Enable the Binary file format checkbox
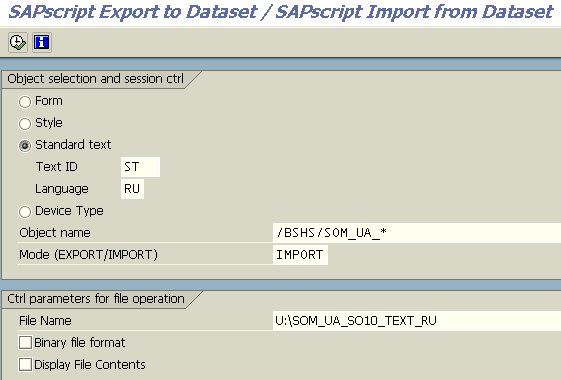This screenshot has width=561, height=380. (25, 342)
